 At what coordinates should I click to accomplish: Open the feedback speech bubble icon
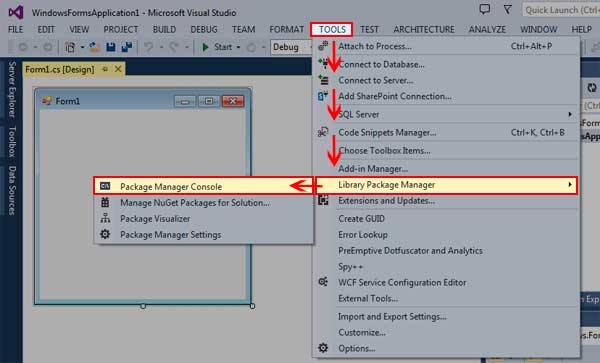(x=484, y=10)
